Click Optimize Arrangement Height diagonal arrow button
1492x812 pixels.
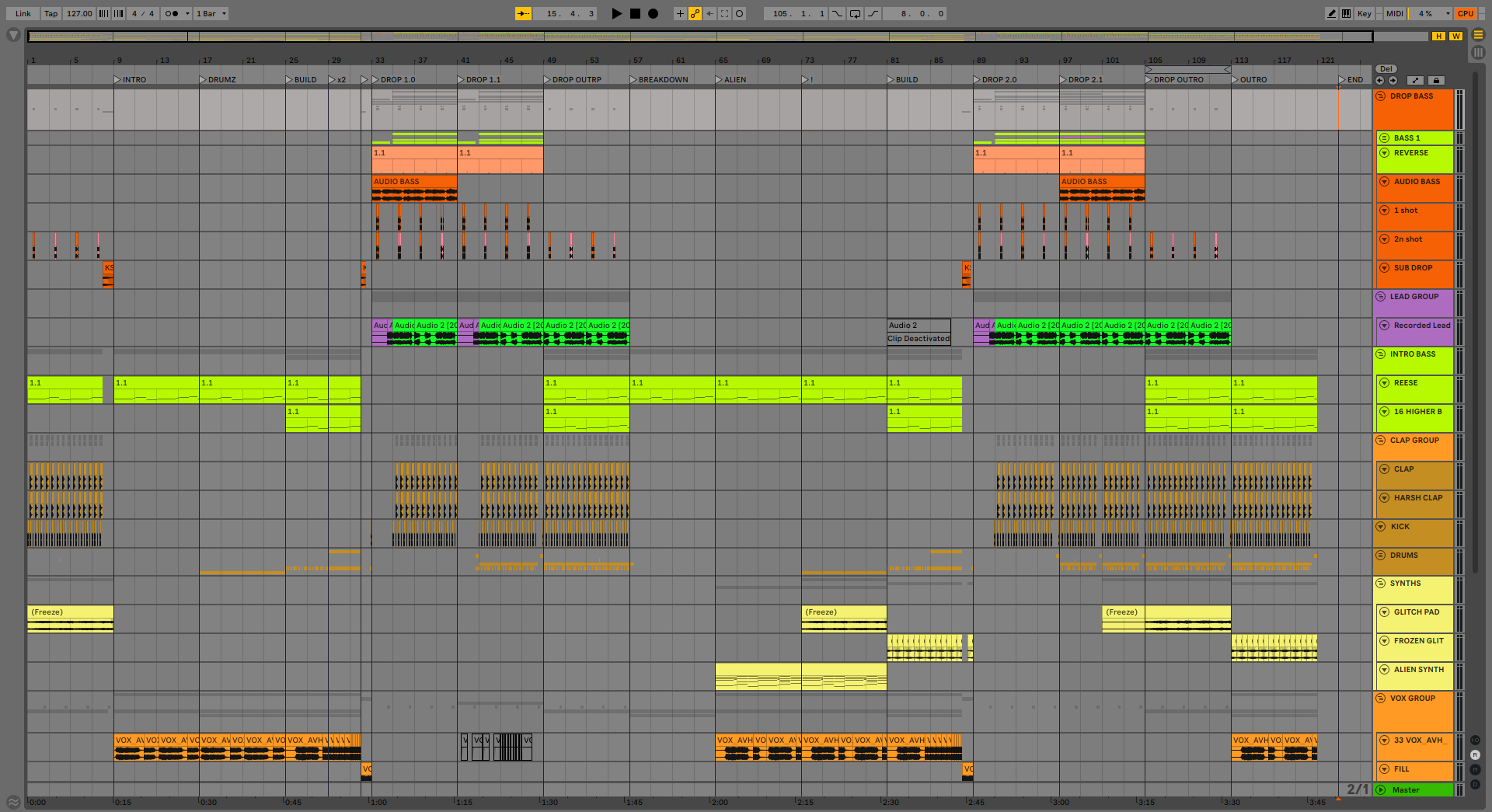pyautogui.click(x=1416, y=80)
